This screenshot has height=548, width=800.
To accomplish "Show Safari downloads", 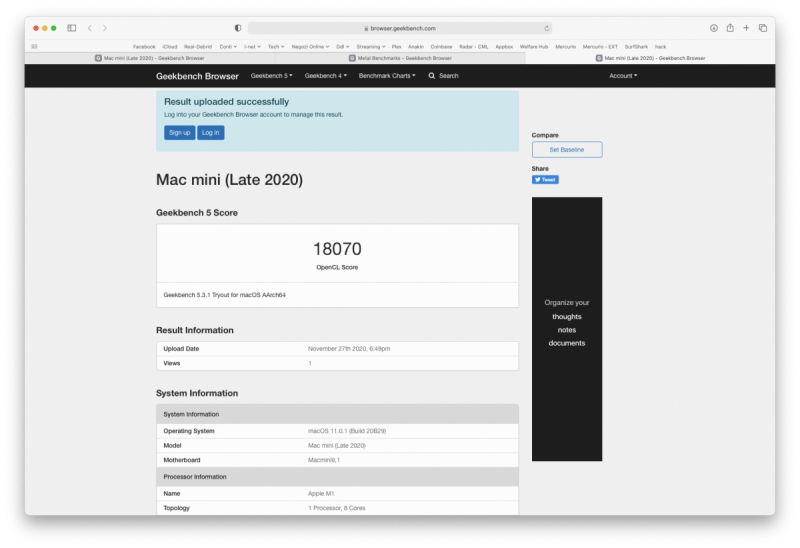I will [714, 28].
